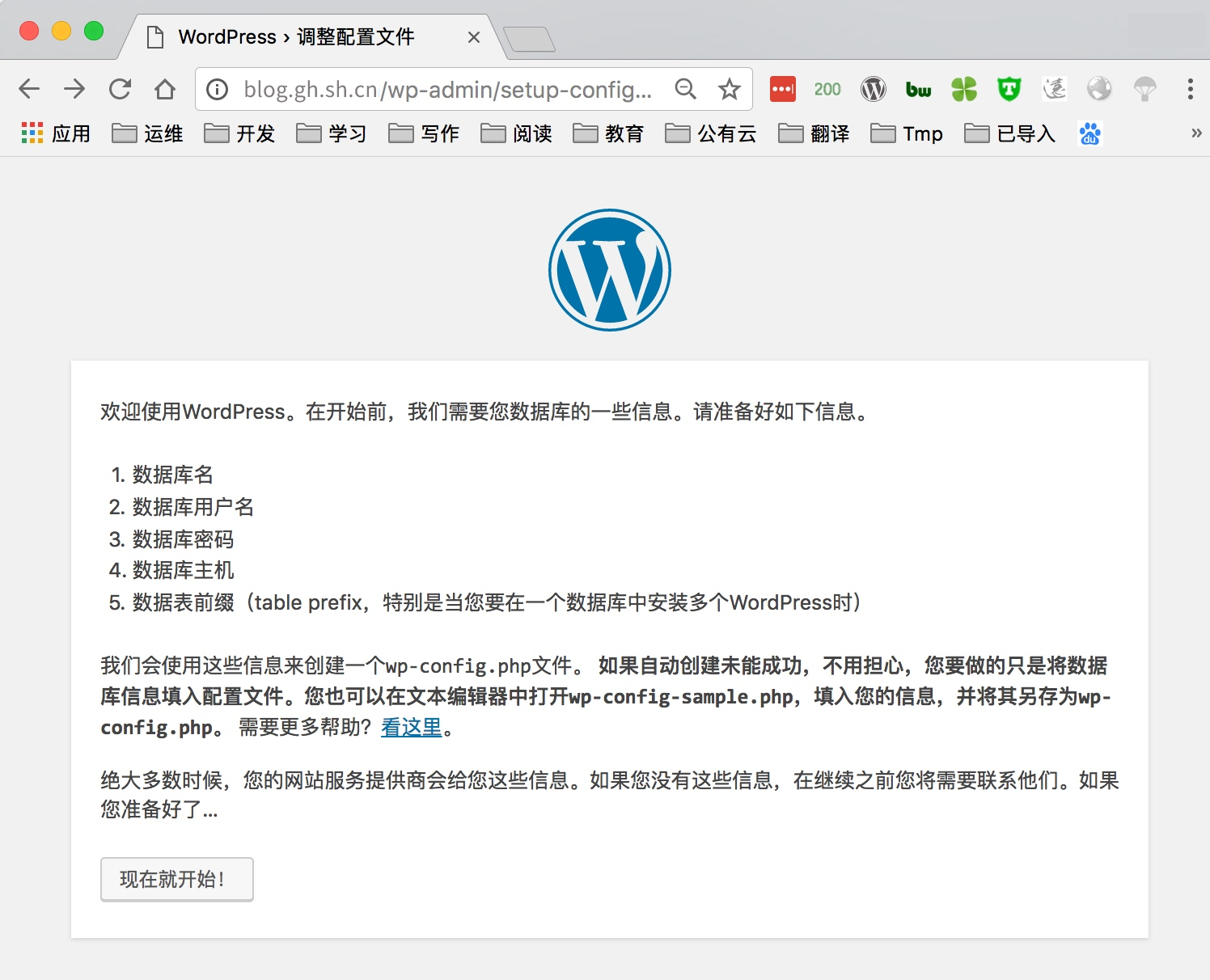Image resolution: width=1210 pixels, height=980 pixels.
Task: Expand the hidden bookmarks overflow chevron
Action: [x=1196, y=133]
